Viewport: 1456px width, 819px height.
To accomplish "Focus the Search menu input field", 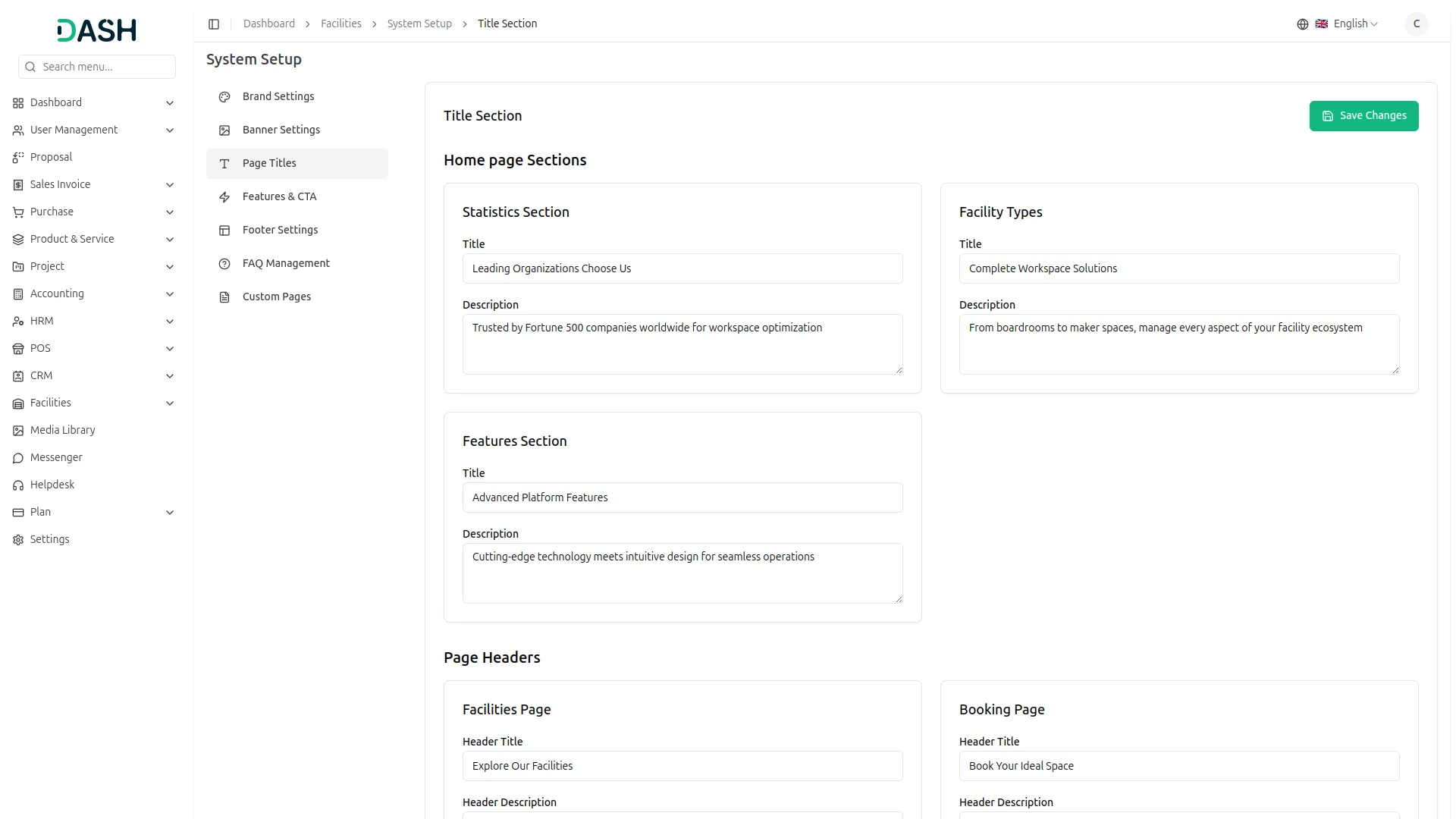I will tap(105, 67).
